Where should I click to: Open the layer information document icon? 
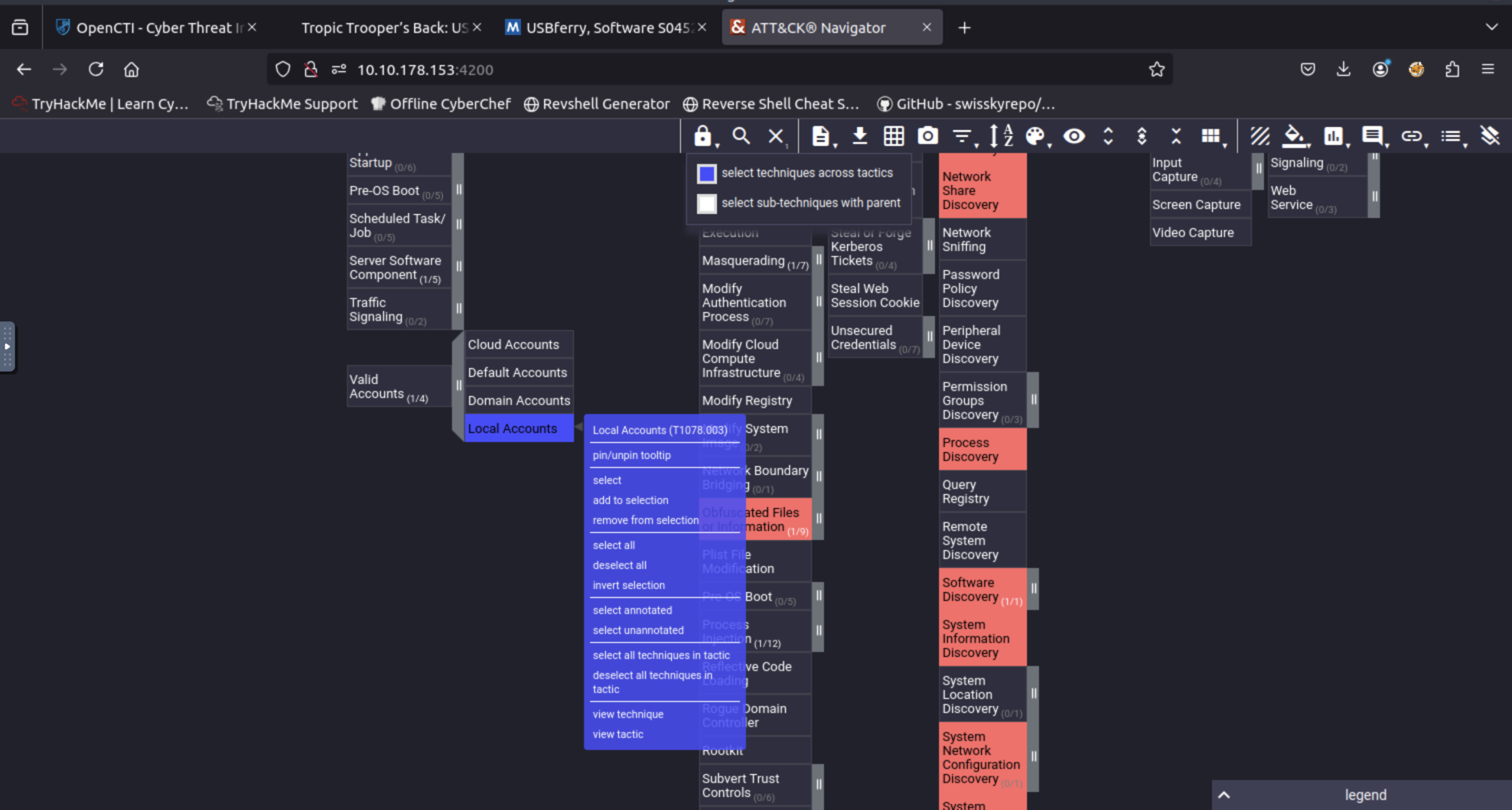pyautogui.click(x=821, y=136)
